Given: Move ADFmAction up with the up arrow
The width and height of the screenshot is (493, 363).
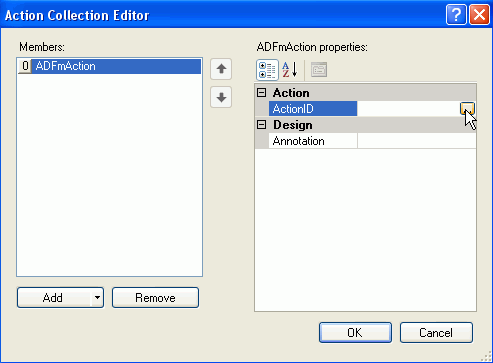Looking at the screenshot, I should tap(221, 69).
